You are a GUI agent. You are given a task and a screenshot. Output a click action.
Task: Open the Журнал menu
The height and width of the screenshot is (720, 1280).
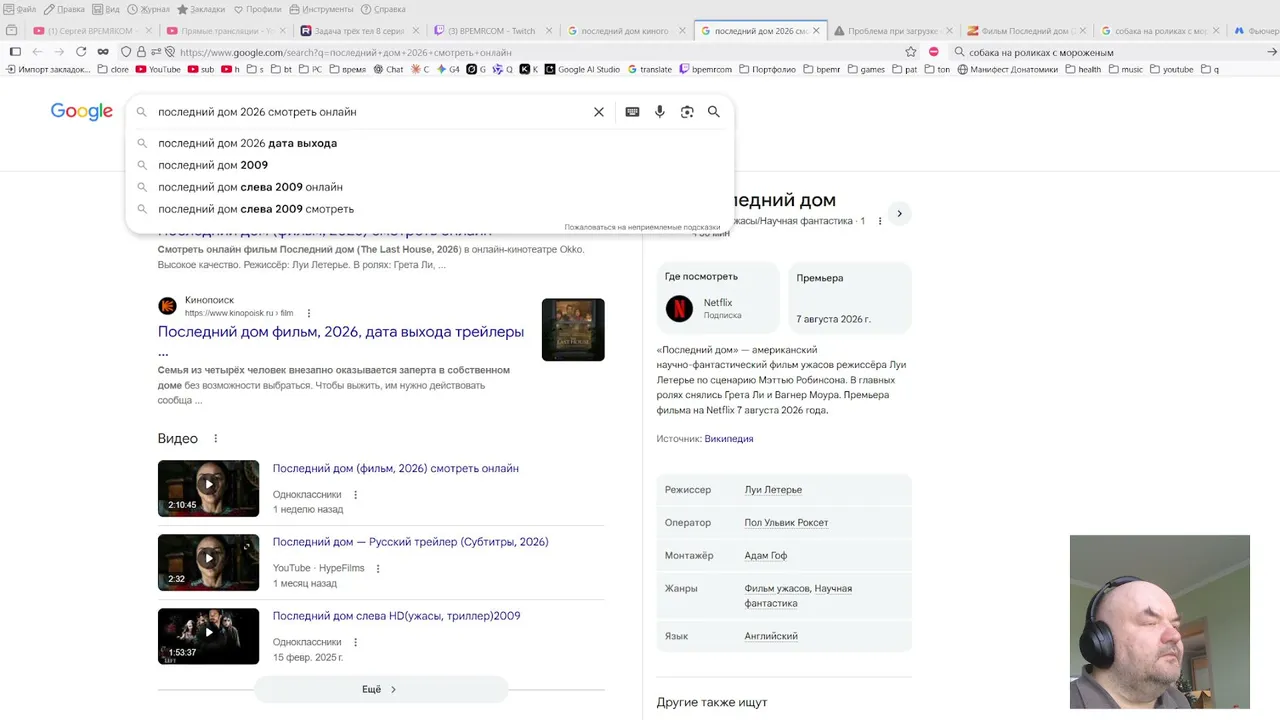pyautogui.click(x=148, y=9)
